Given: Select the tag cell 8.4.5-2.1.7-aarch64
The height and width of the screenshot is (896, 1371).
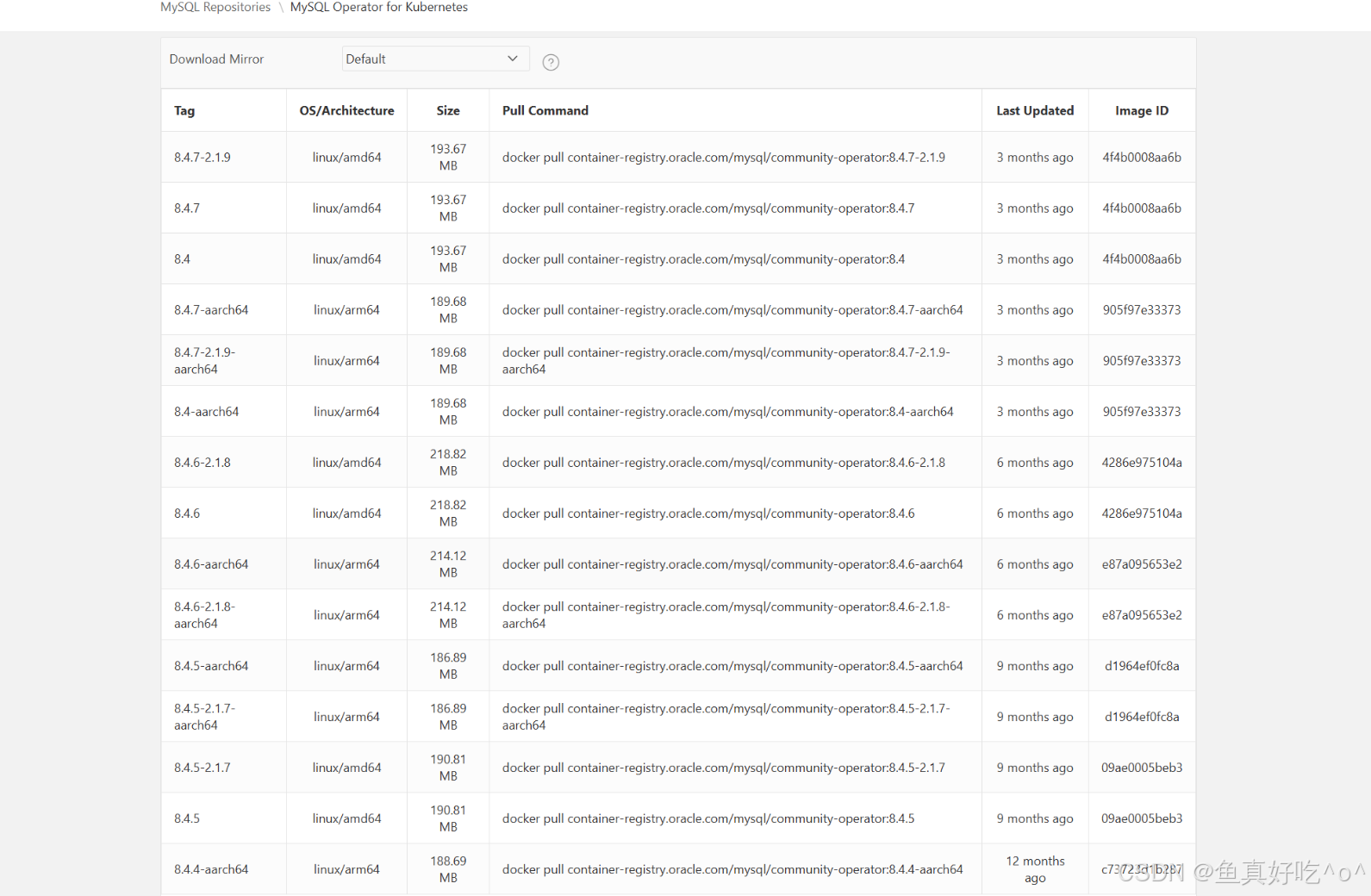Looking at the screenshot, I should click(205, 716).
